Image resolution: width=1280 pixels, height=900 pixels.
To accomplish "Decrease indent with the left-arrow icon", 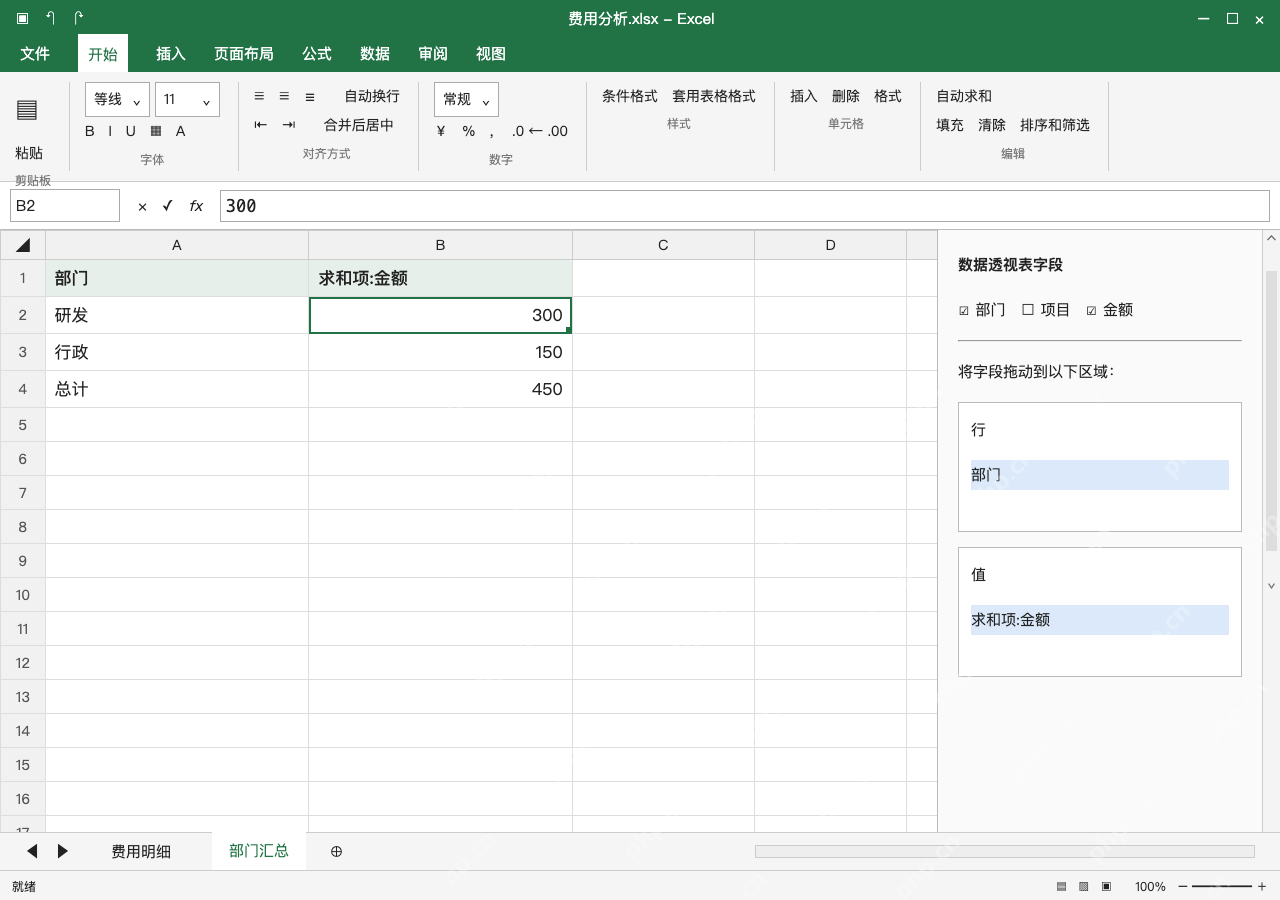I will click(x=261, y=125).
